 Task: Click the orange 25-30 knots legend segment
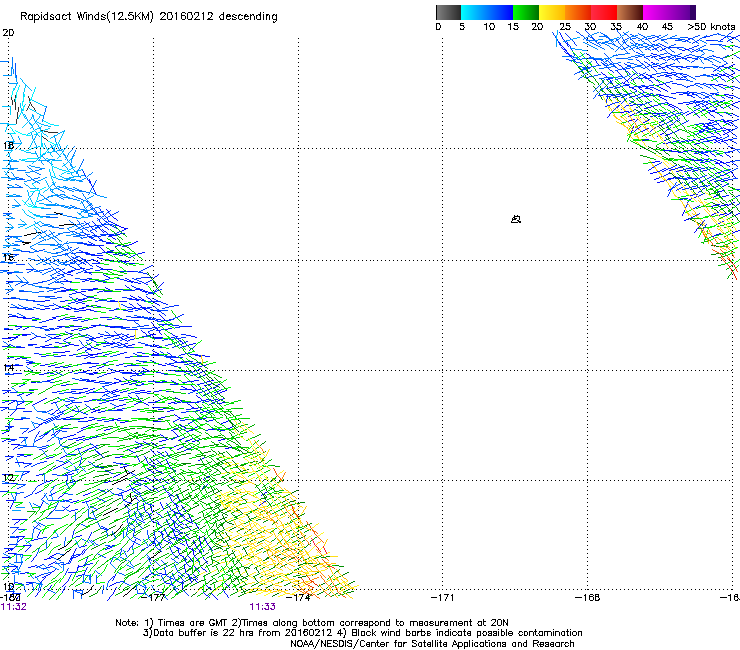point(578,12)
